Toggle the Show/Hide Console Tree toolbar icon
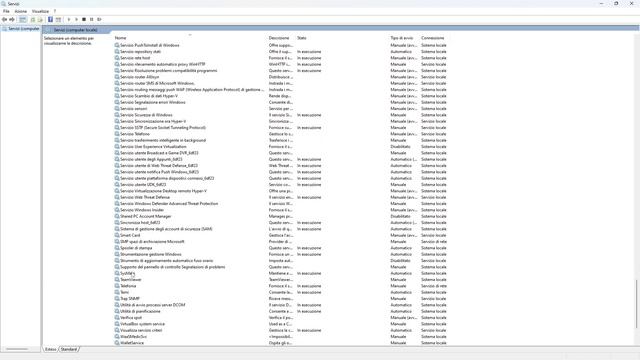The image size is (640, 360). coord(22,20)
